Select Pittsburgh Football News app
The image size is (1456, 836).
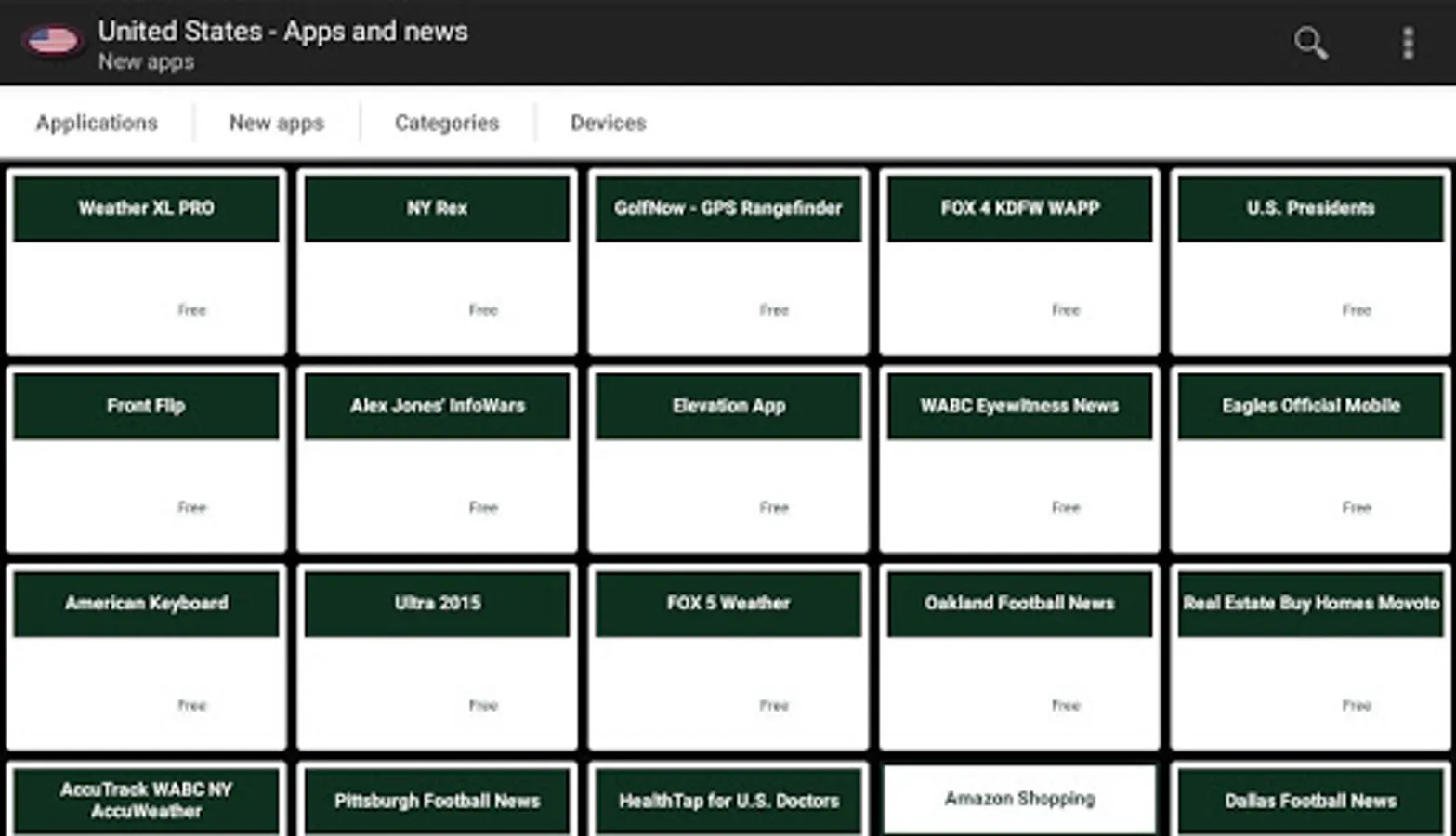tap(437, 800)
